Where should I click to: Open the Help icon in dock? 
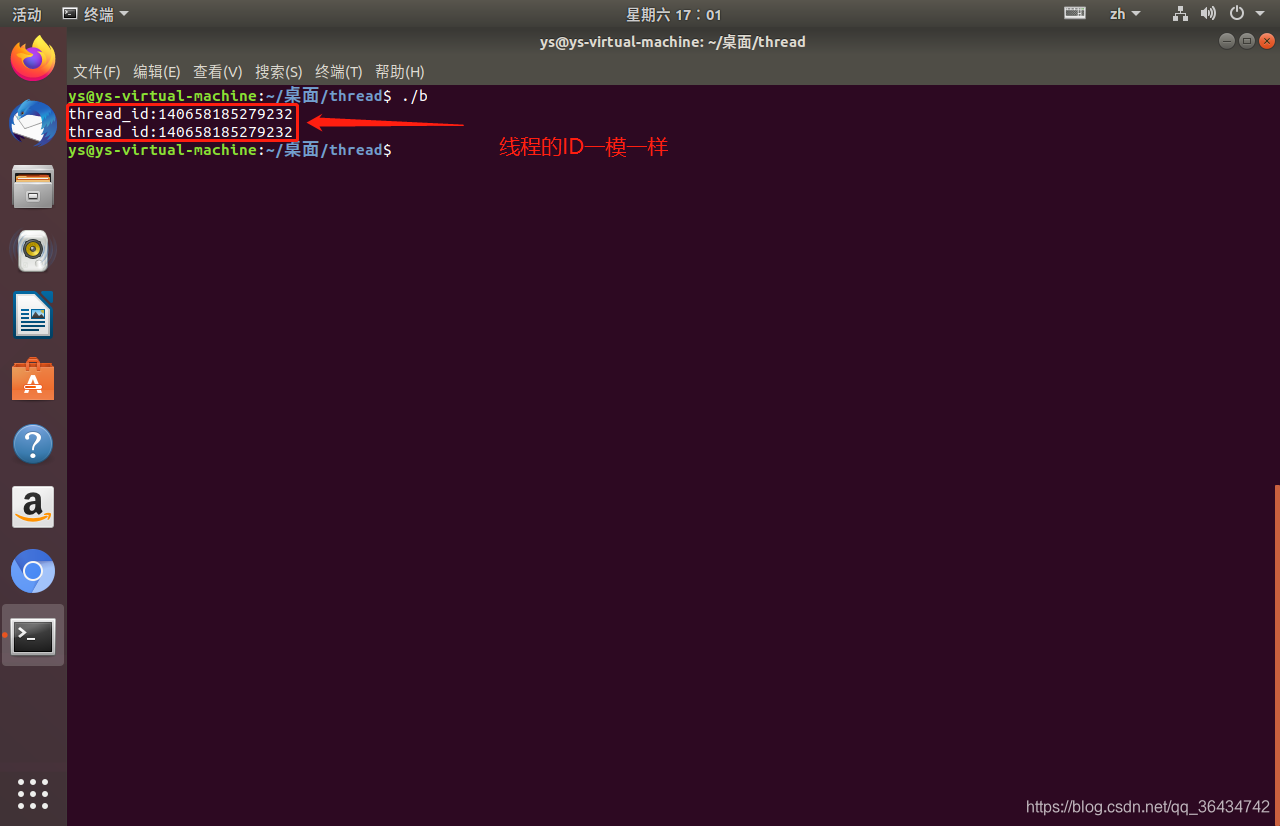pos(33,444)
